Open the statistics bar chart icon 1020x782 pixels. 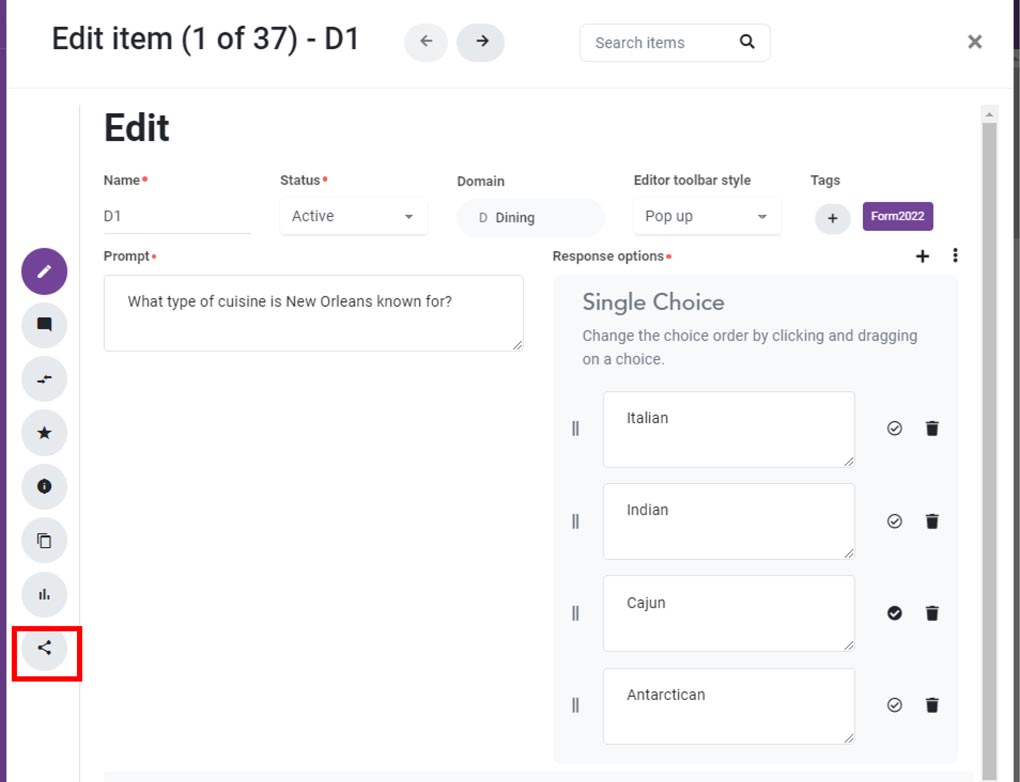click(x=44, y=595)
